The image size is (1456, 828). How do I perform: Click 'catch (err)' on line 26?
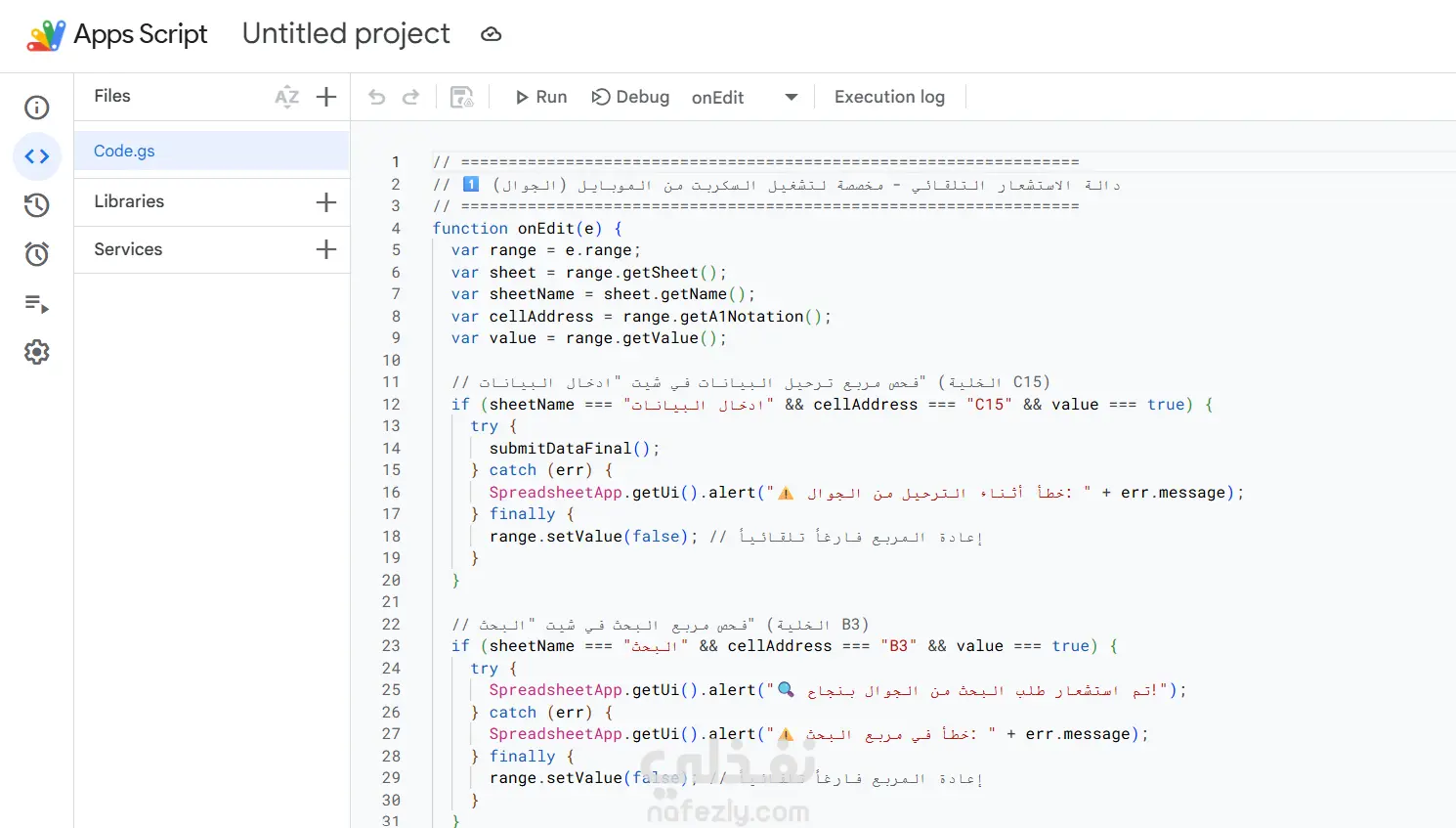(540, 712)
